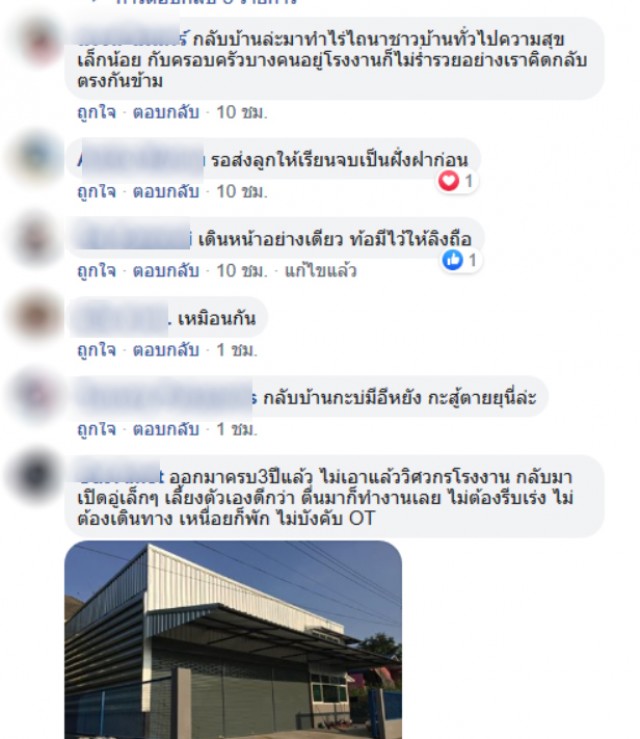Click ตอบกลับ under the เดินหน้าอย่างเดียว comment
This screenshot has width=640, height=739.
tap(166, 271)
